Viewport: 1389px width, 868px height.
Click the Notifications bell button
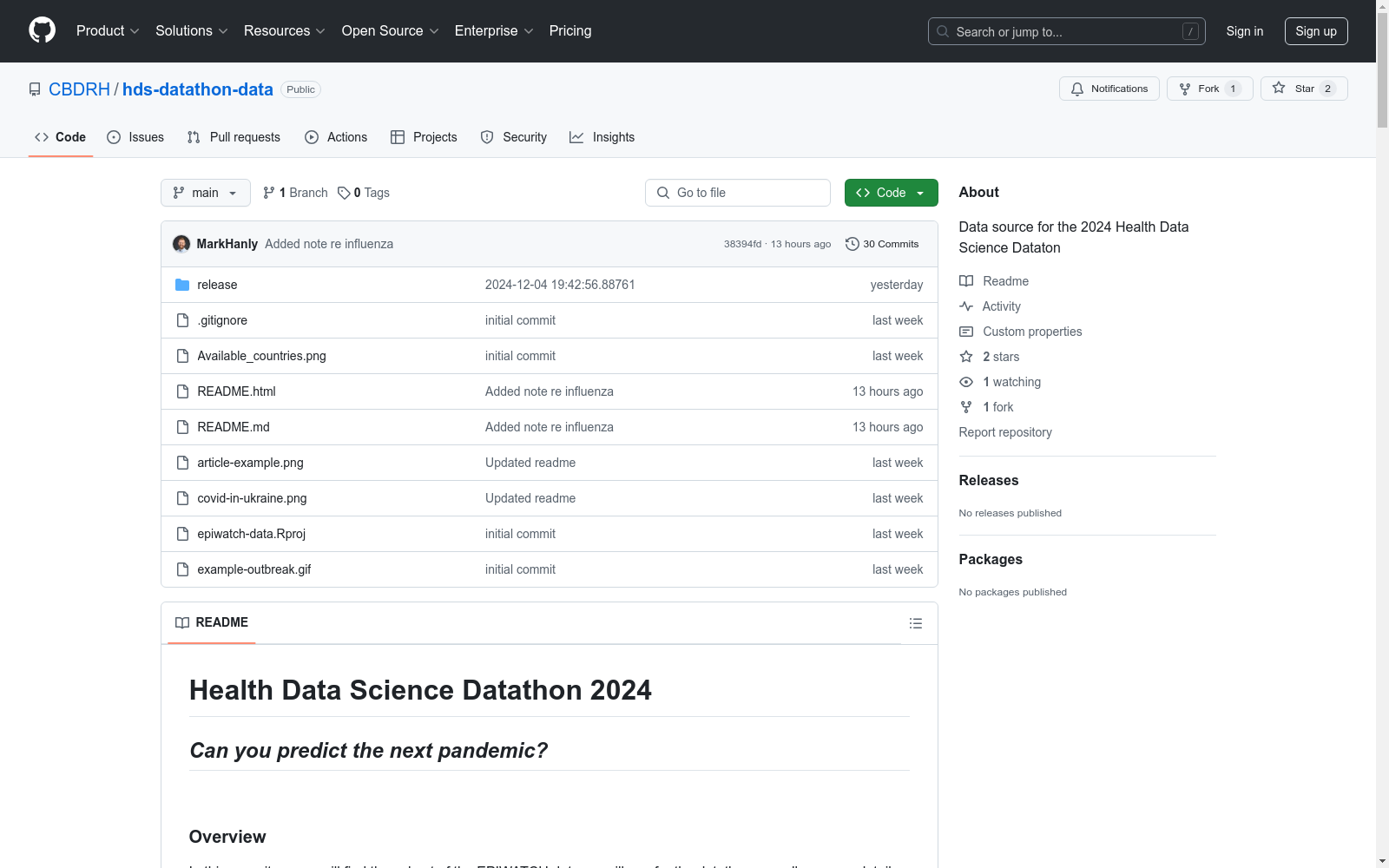tap(1109, 89)
